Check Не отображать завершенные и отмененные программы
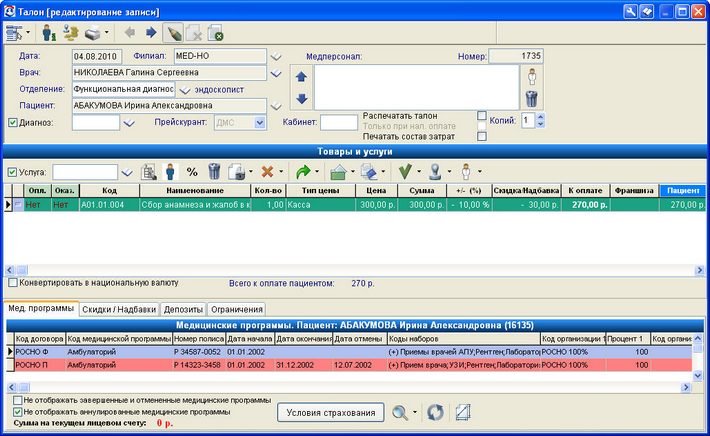This screenshot has height=436, width=710. tap(17, 400)
